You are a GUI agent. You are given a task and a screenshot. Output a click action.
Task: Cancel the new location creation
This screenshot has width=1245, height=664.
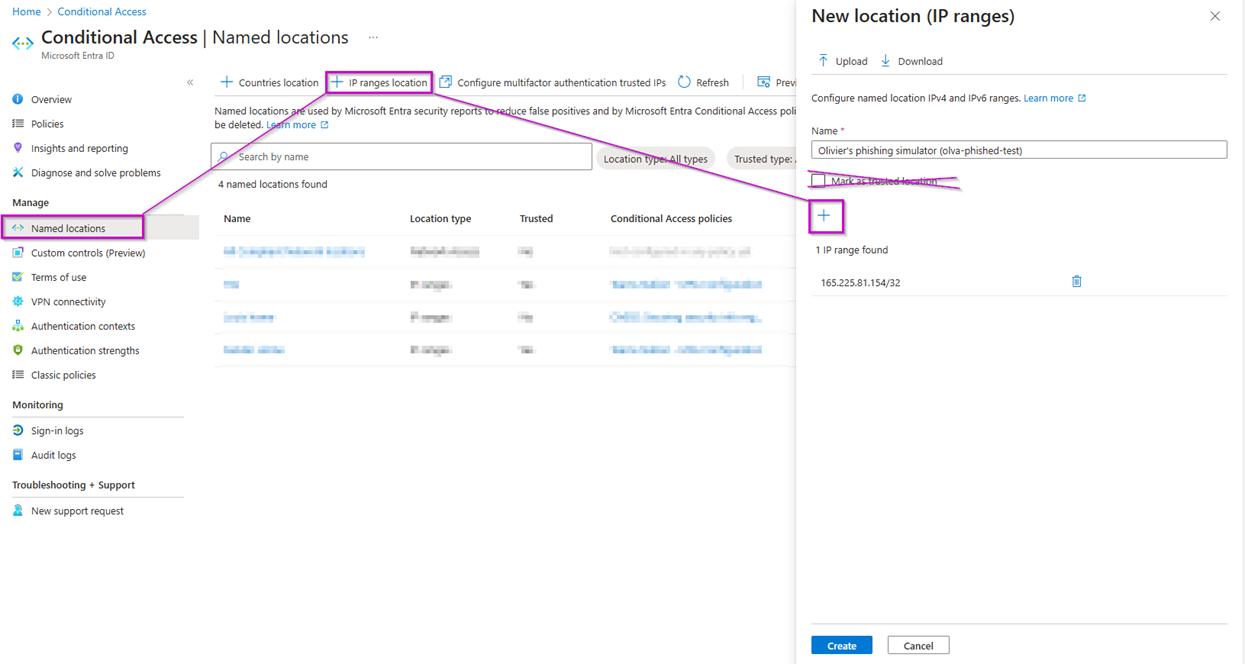point(918,645)
